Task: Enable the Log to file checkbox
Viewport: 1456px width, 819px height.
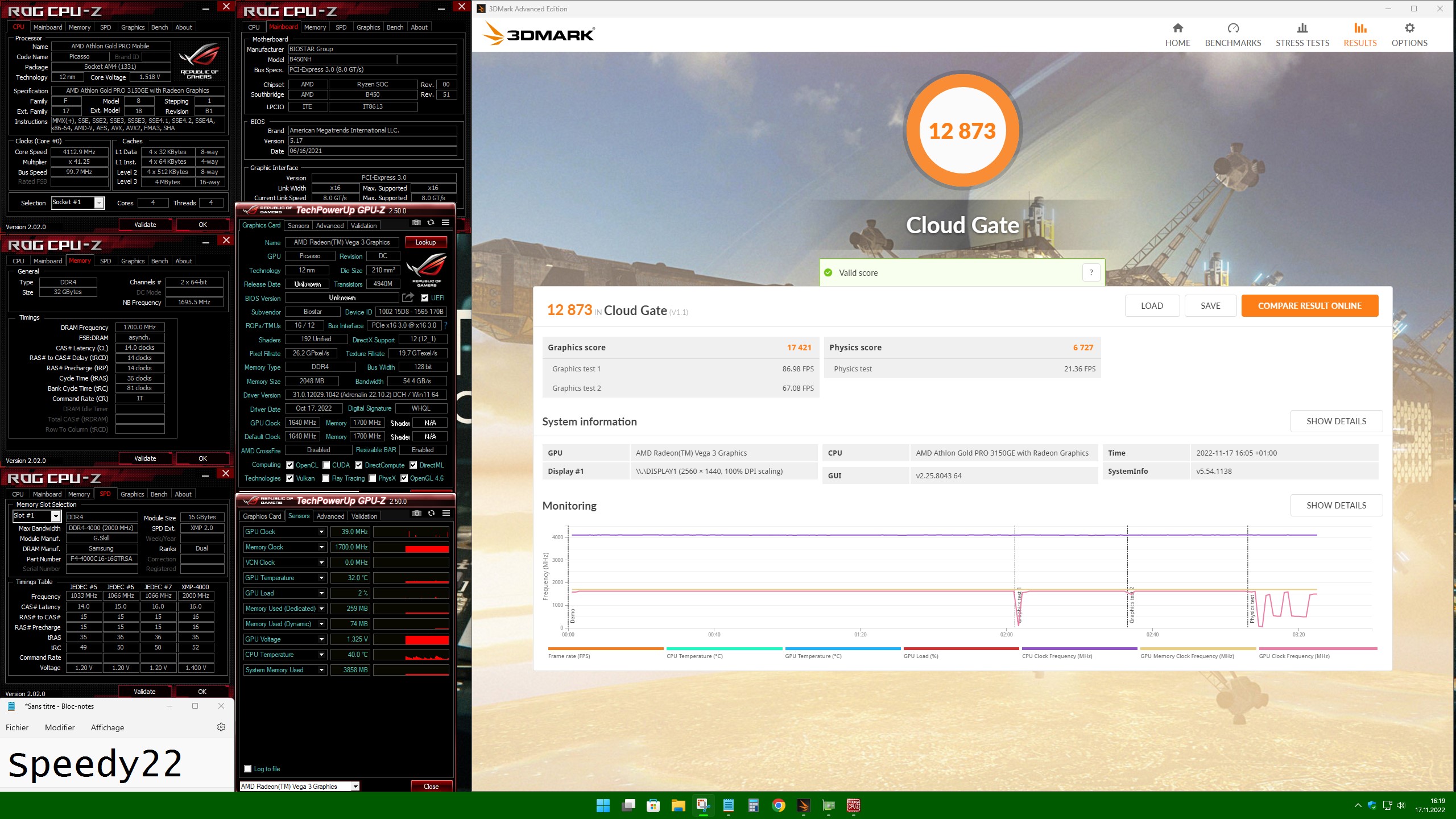Action: 248,769
